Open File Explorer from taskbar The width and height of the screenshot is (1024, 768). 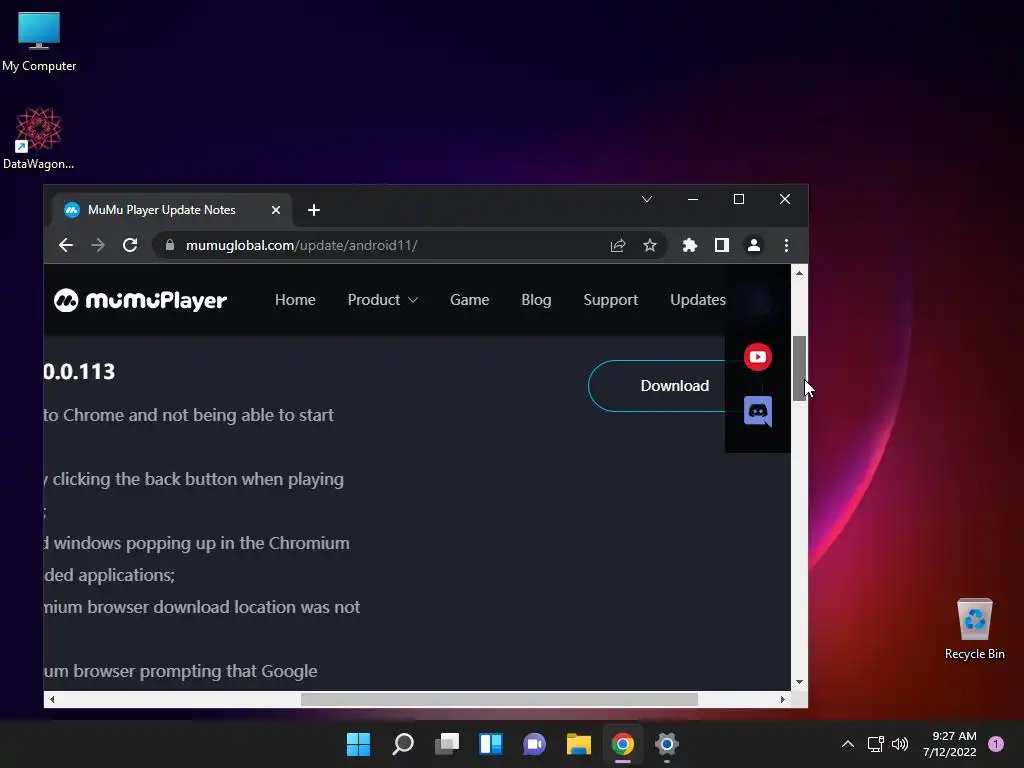(x=579, y=744)
